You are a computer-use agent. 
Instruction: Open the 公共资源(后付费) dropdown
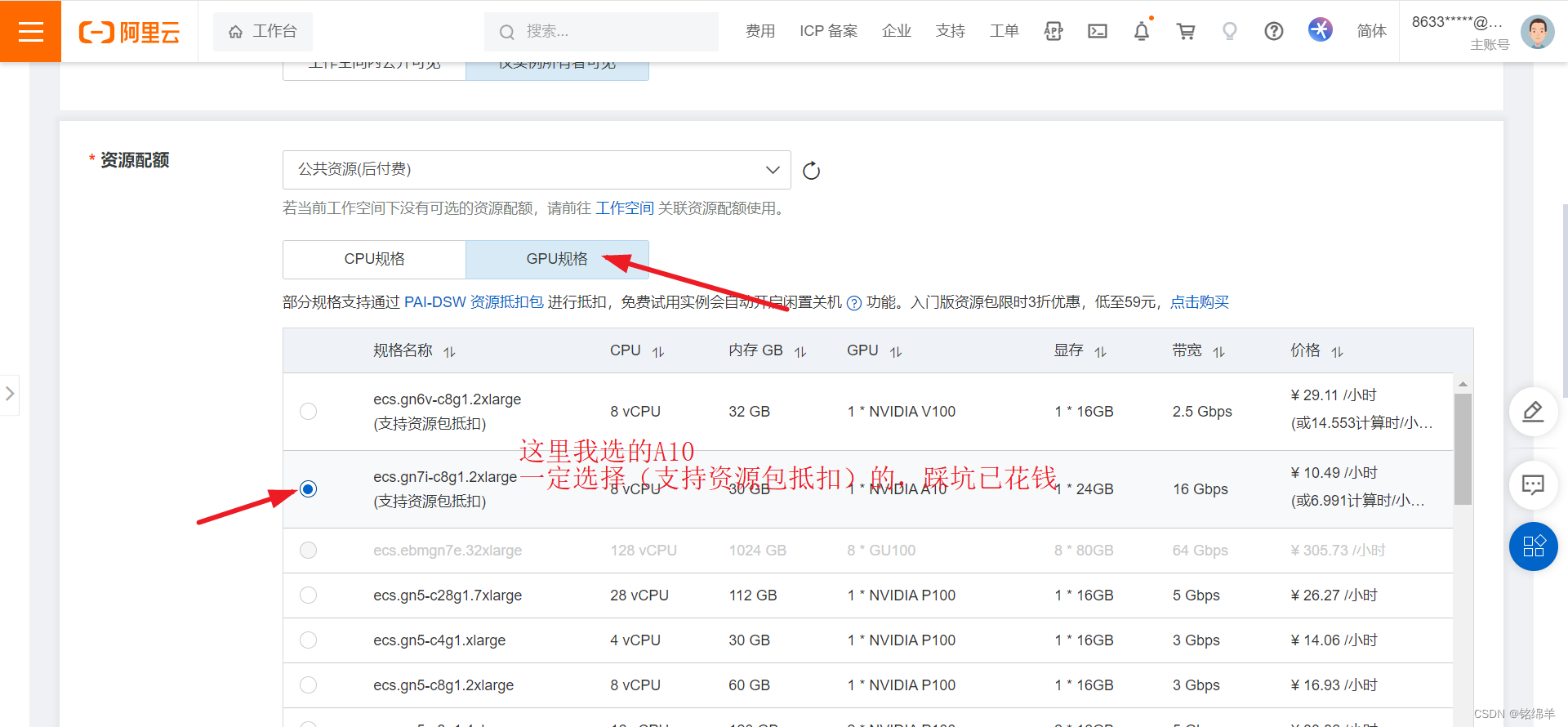coord(537,170)
